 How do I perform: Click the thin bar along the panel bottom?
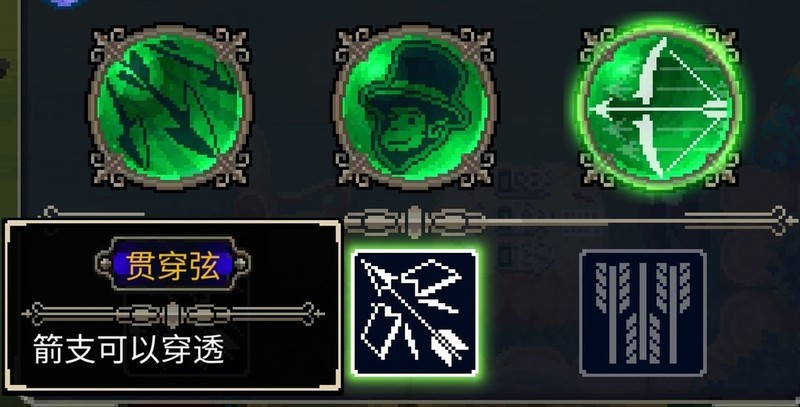408,402
